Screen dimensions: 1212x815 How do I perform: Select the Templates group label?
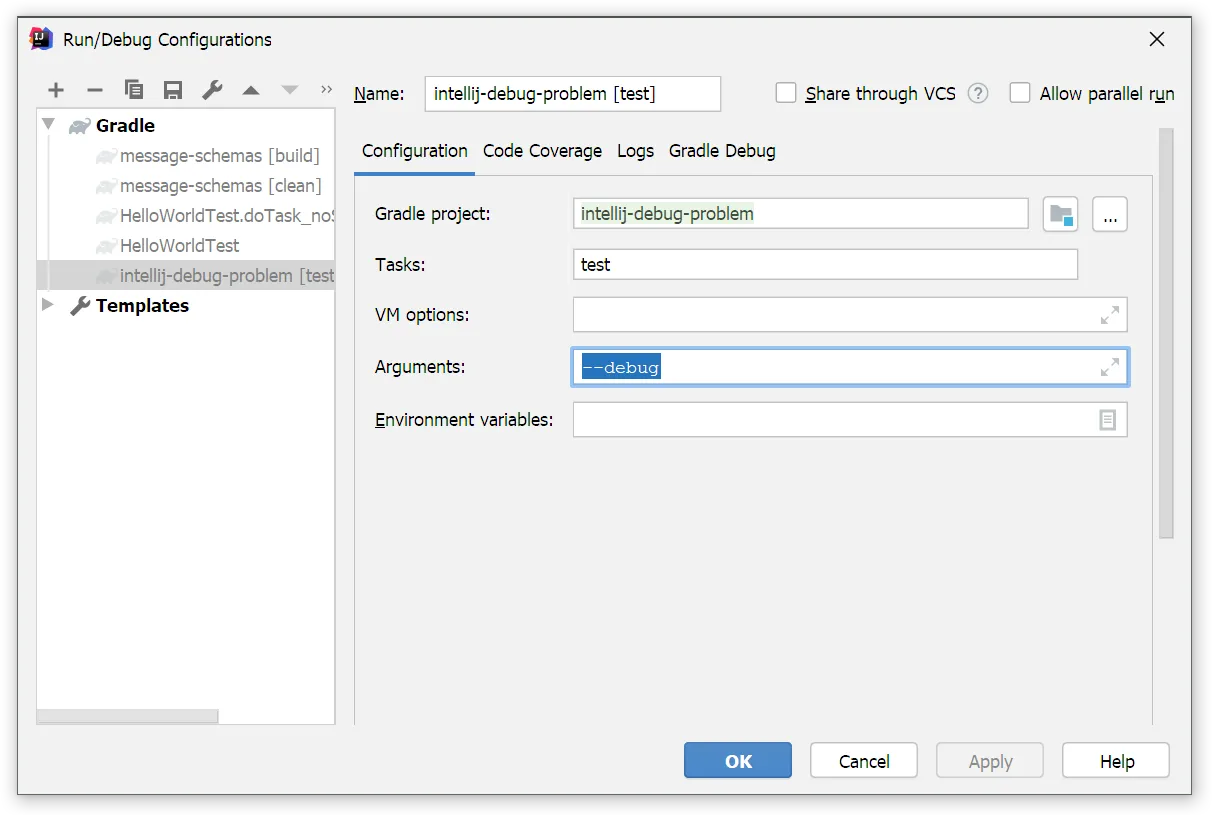[x=142, y=305]
